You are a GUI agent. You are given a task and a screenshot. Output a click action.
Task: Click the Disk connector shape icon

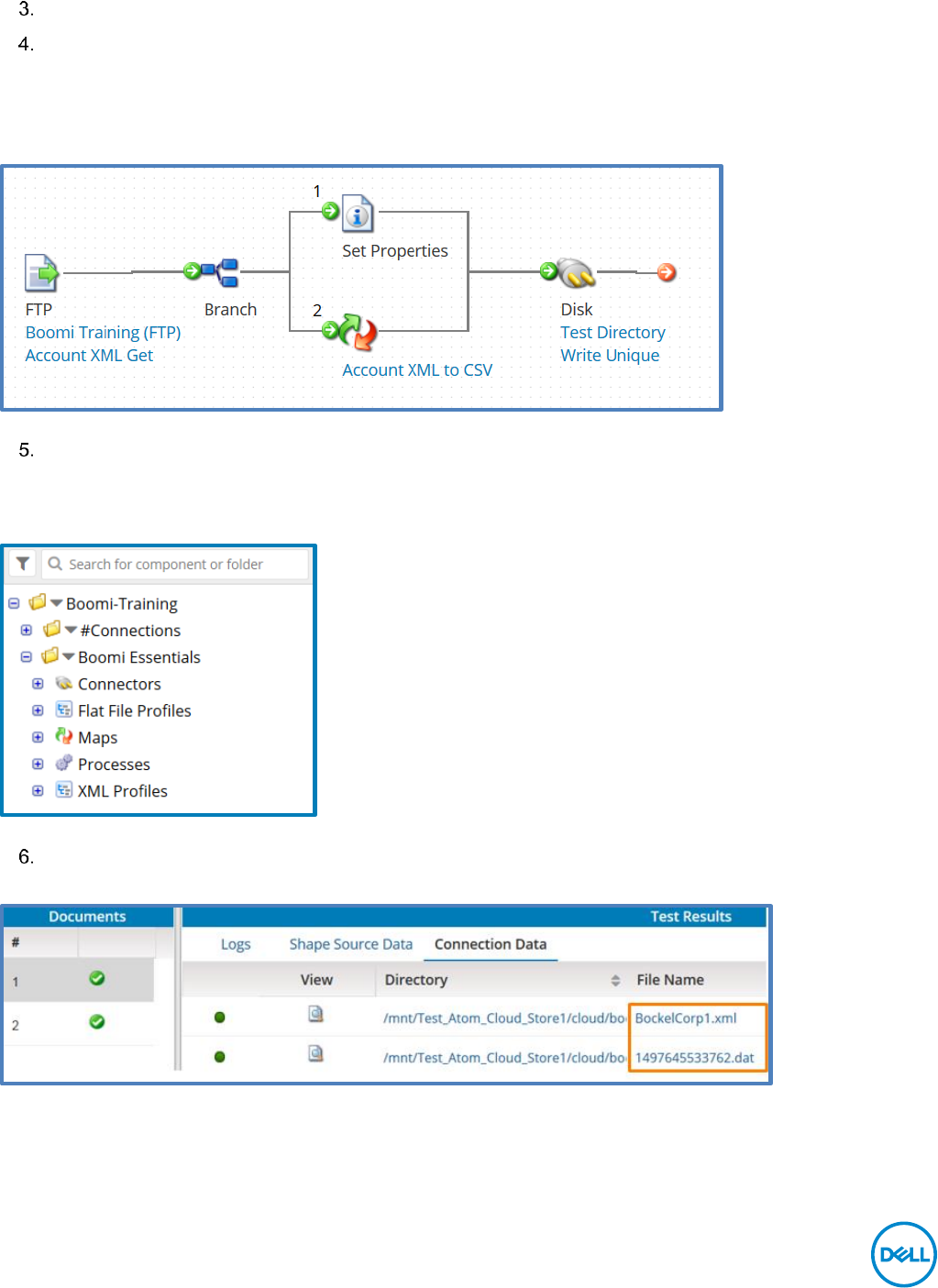(577, 272)
